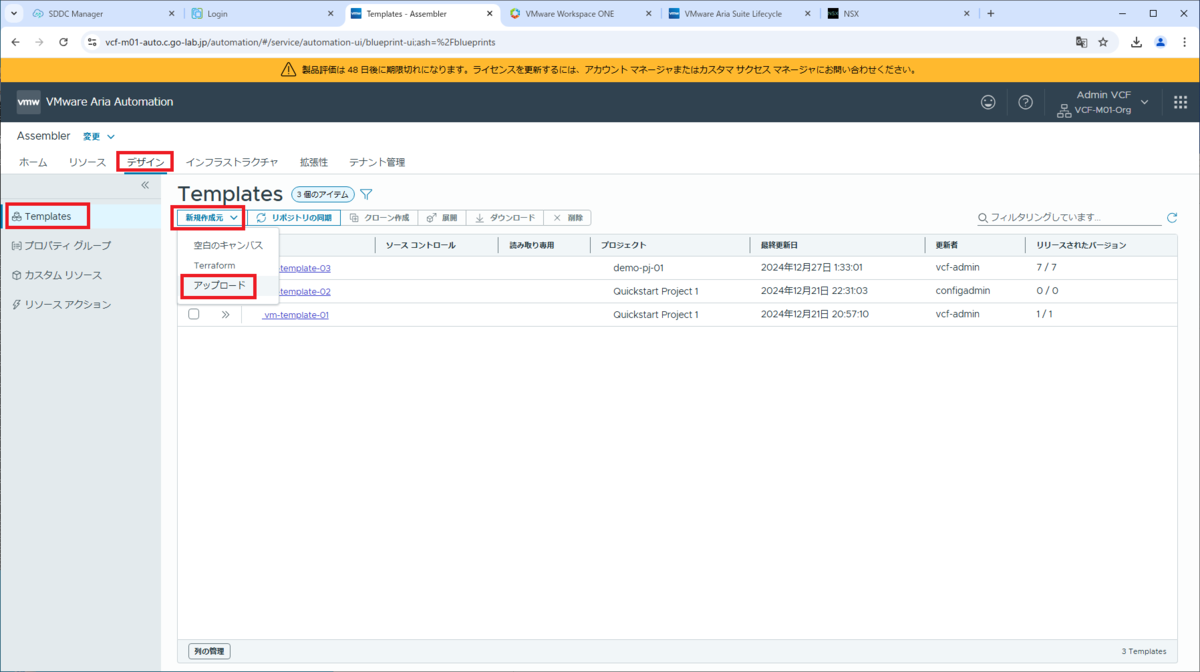This screenshot has height=672, width=1200.
Task: Tick the checkbox for vm-template-01
Action: [x=194, y=314]
